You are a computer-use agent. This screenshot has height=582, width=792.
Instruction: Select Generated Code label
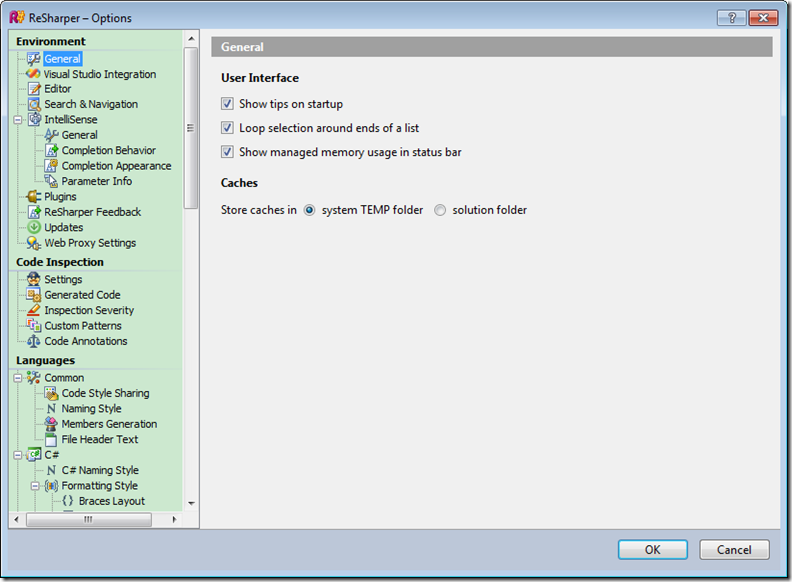[82, 295]
